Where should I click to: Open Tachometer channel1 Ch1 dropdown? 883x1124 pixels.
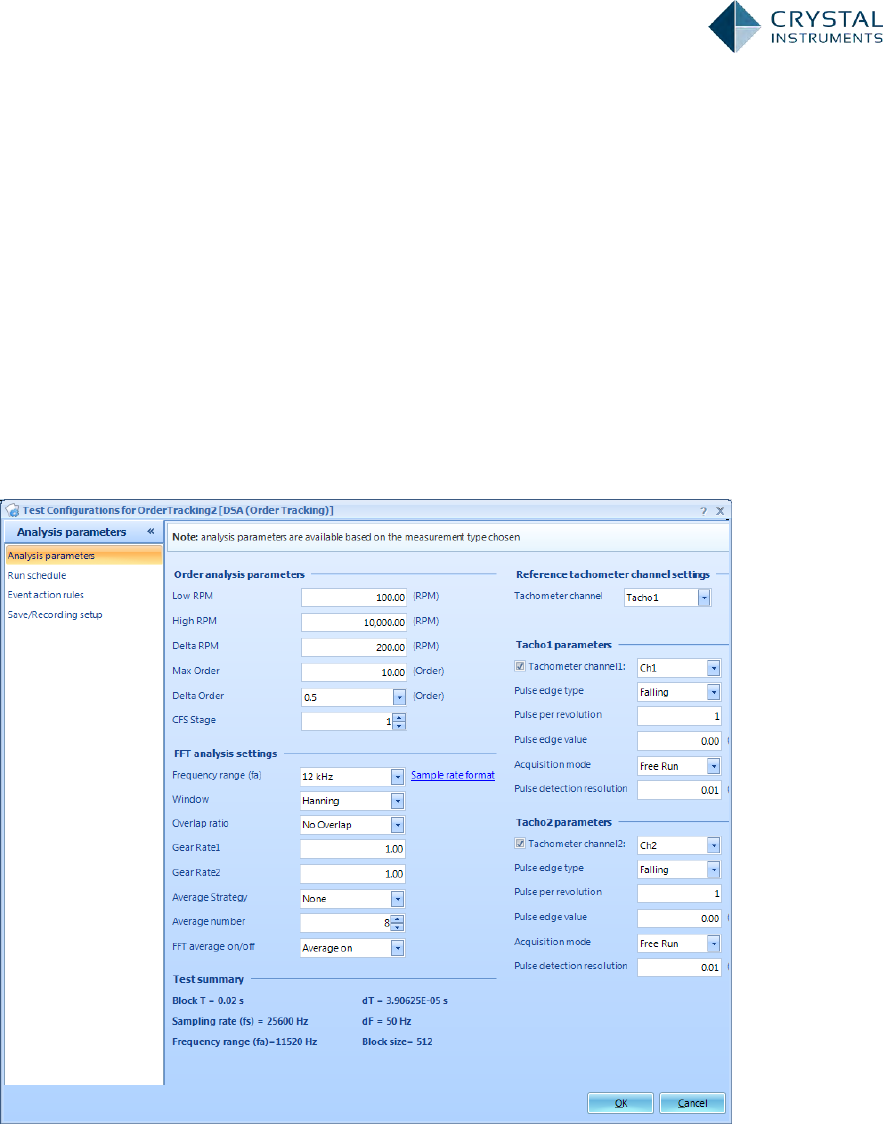(713, 668)
